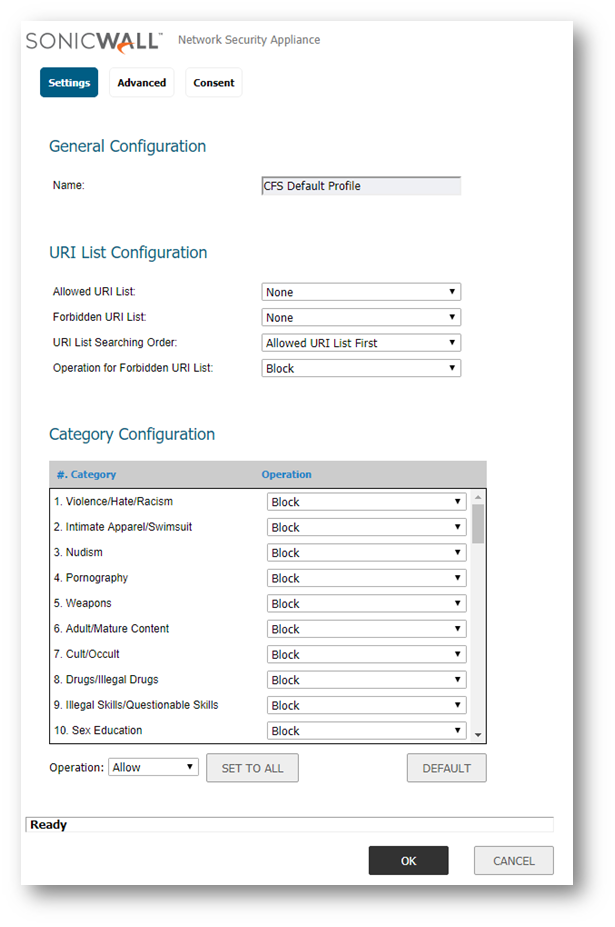Image resolution: width=615 pixels, height=927 pixels.
Task: Expand the Forbidden URI List dropdown
Action: coord(360,317)
